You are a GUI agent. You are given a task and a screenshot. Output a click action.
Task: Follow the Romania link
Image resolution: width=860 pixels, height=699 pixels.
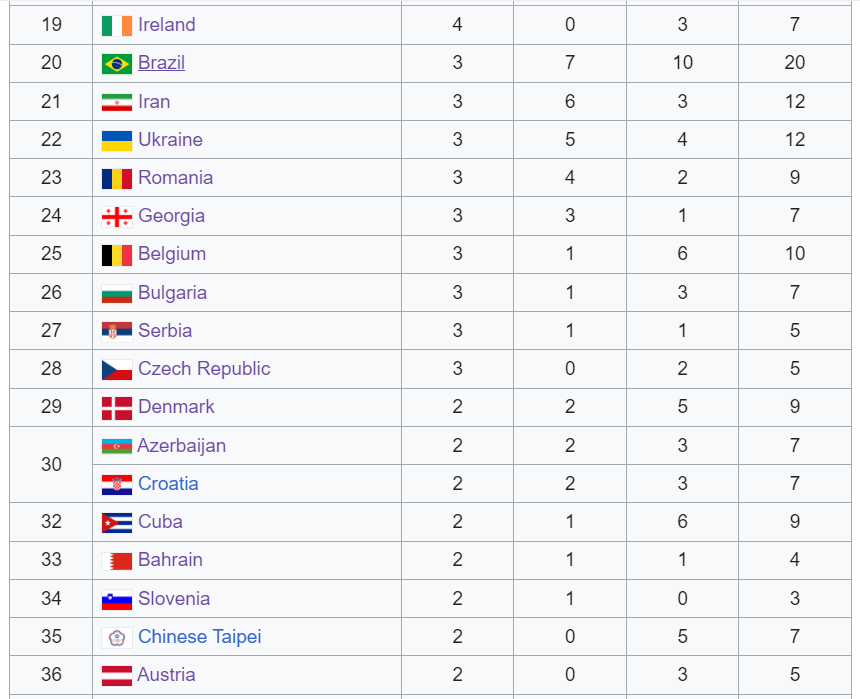point(175,178)
